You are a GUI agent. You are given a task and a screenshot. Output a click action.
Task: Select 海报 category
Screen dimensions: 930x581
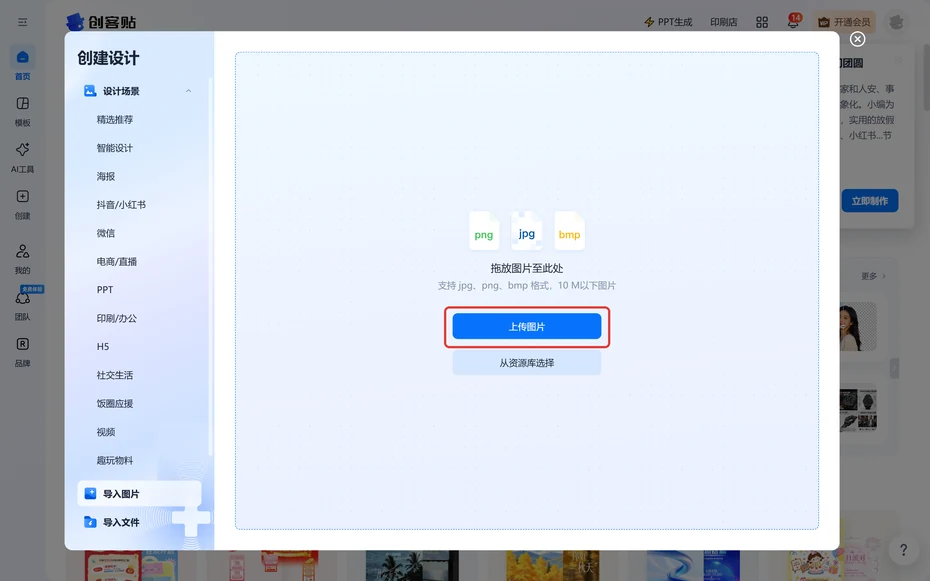click(106, 177)
